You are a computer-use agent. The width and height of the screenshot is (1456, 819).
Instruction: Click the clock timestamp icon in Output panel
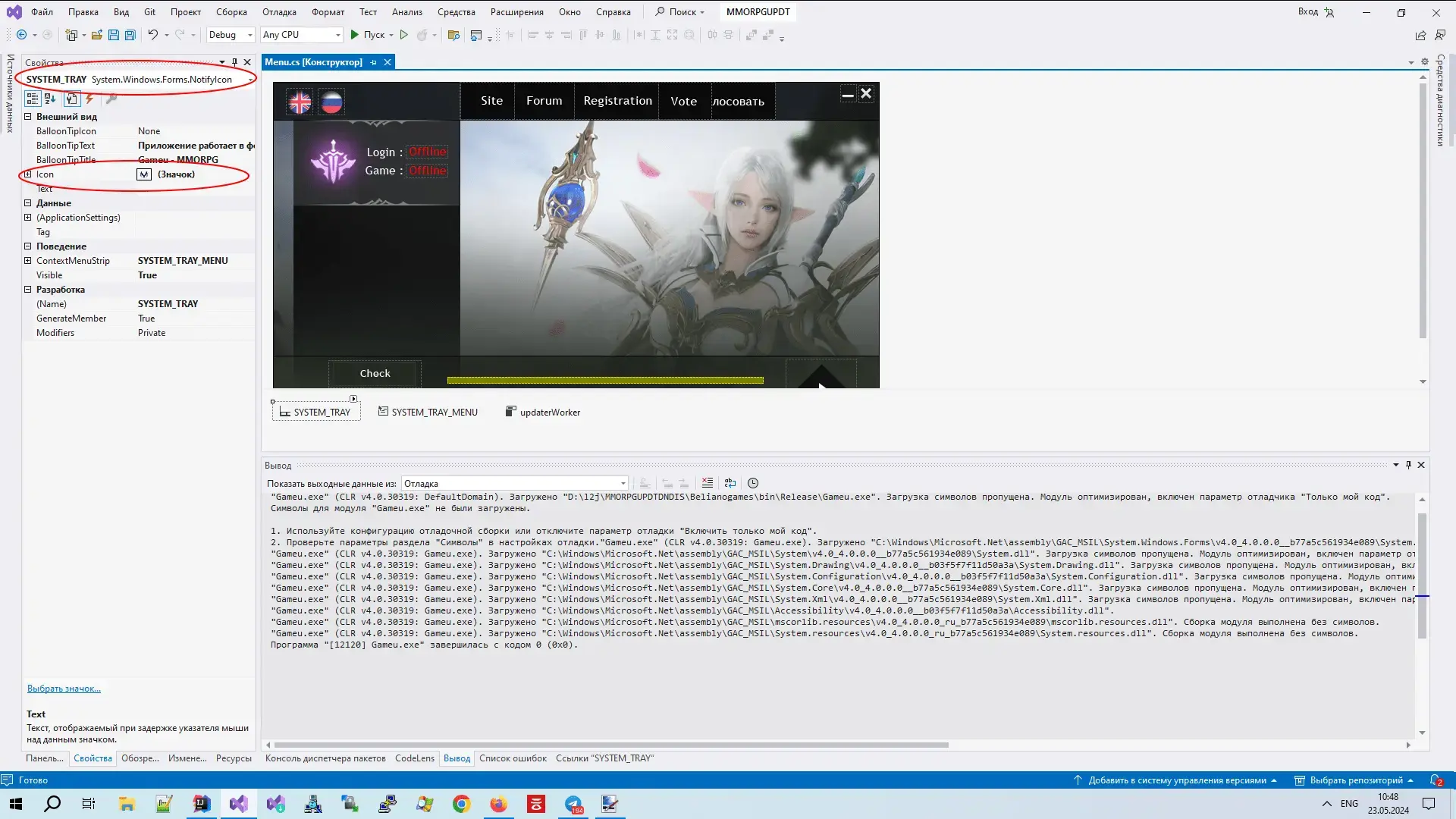[753, 483]
